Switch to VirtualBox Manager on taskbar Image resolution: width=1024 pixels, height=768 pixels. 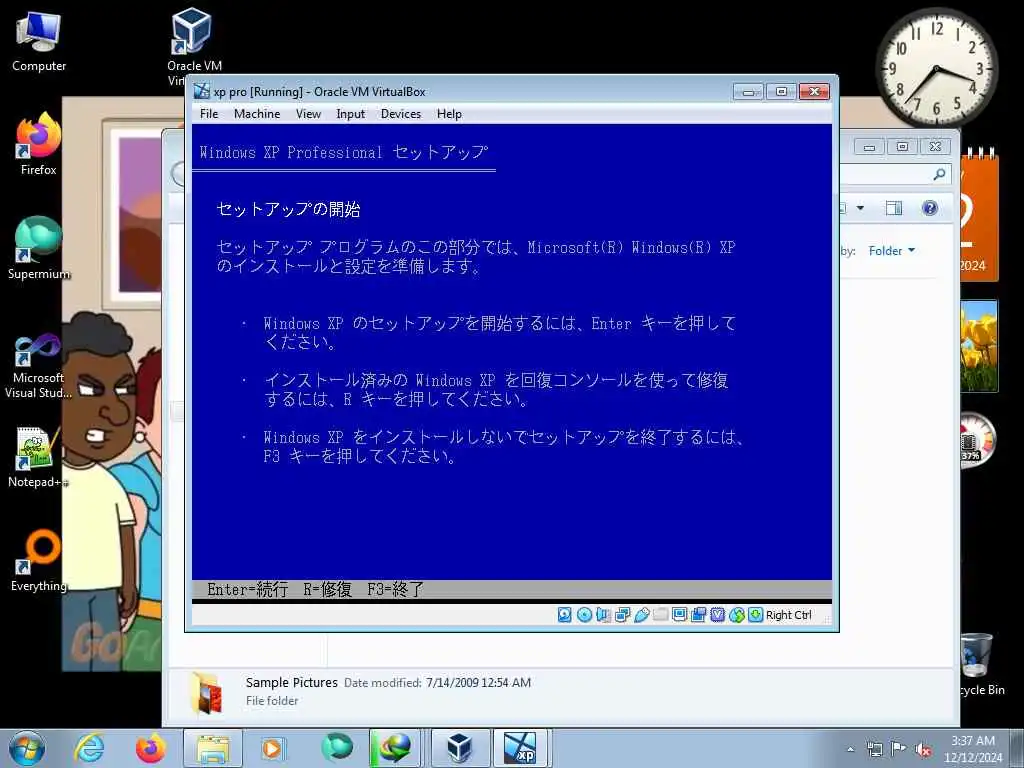(x=460, y=748)
